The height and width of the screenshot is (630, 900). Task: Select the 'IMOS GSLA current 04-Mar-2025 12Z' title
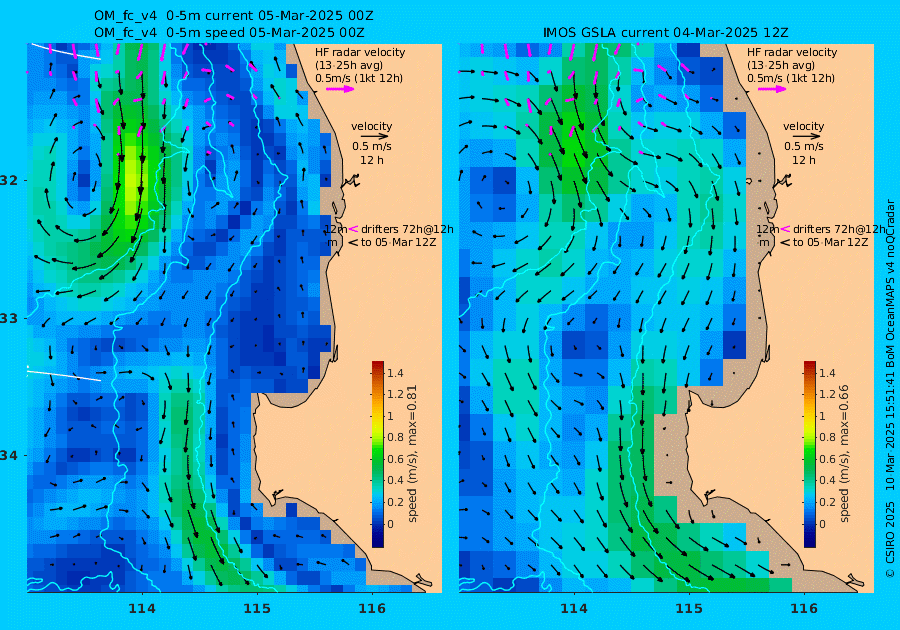click(x=665, y=33)
